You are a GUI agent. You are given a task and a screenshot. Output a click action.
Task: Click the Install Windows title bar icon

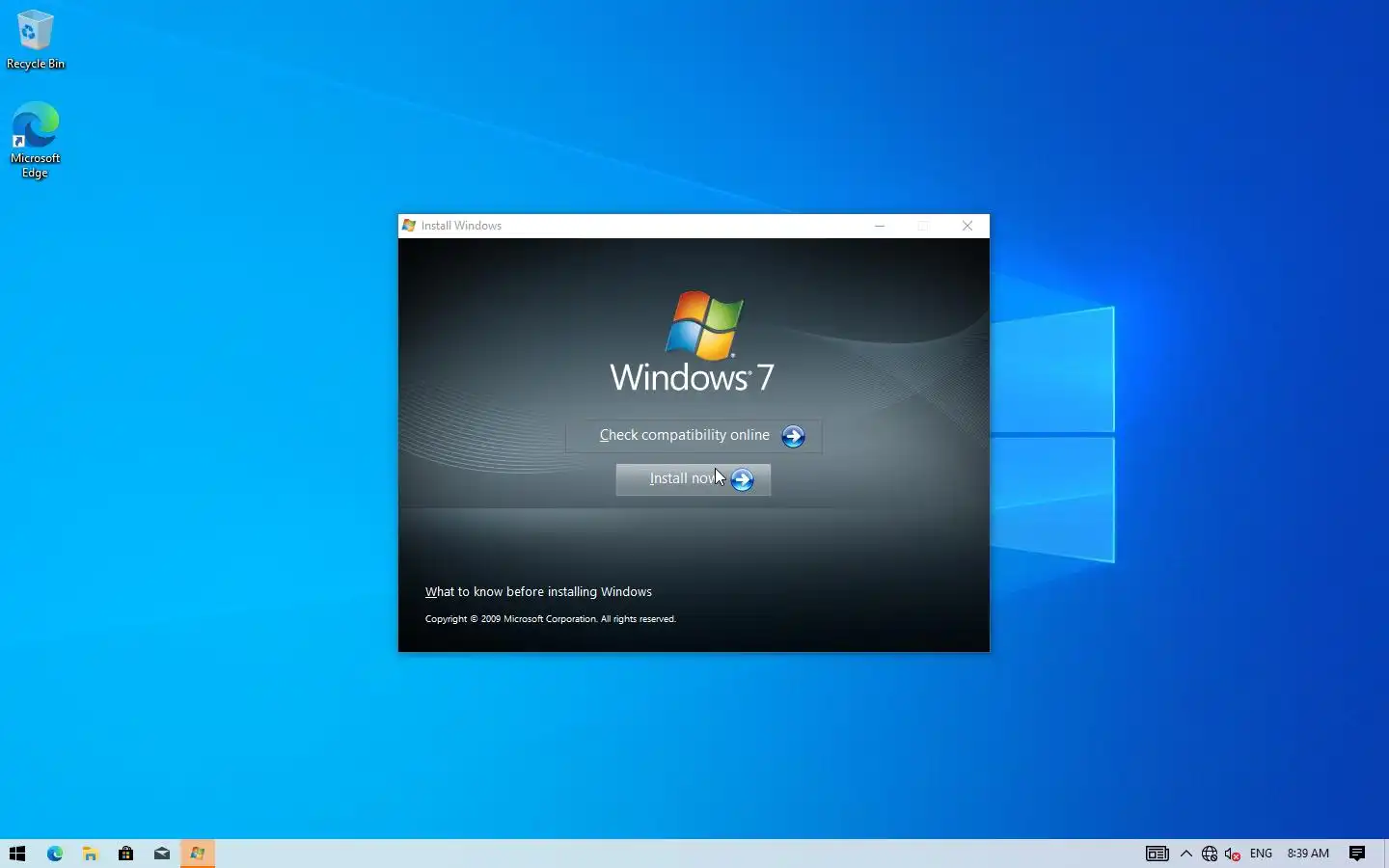(409, 226)
